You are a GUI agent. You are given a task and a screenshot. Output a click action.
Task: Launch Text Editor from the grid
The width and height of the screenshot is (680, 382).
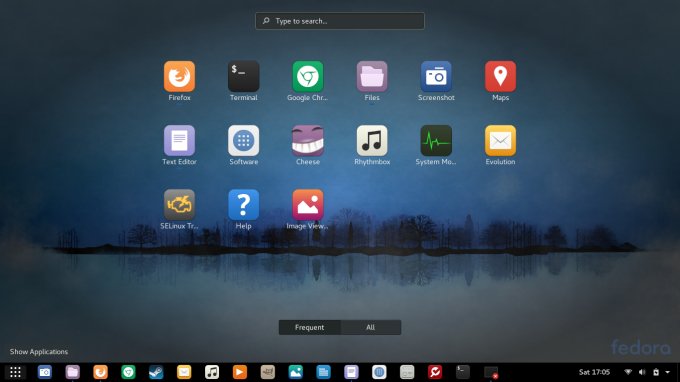(179, 141)
